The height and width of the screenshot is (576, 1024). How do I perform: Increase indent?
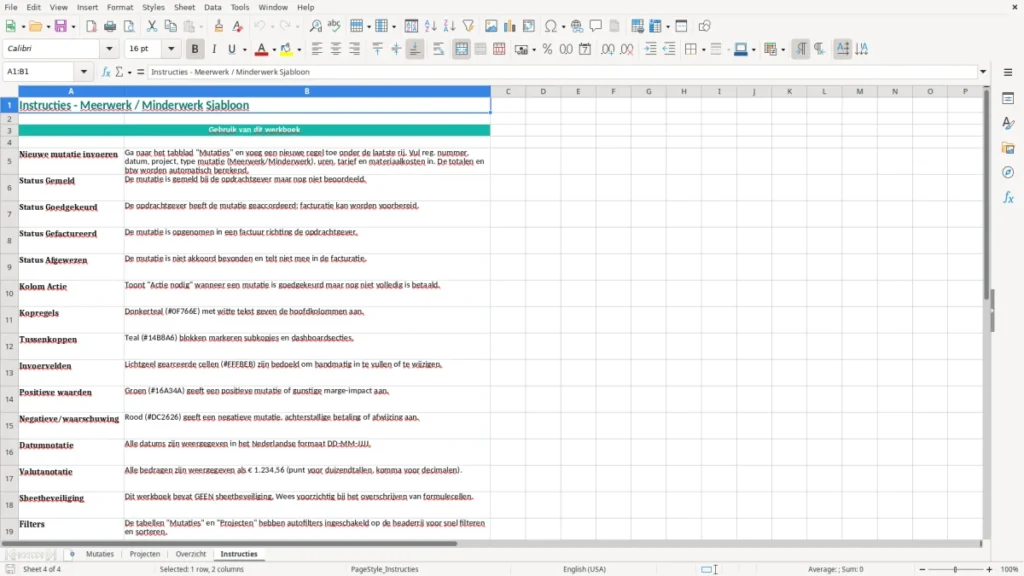[650, 49]
